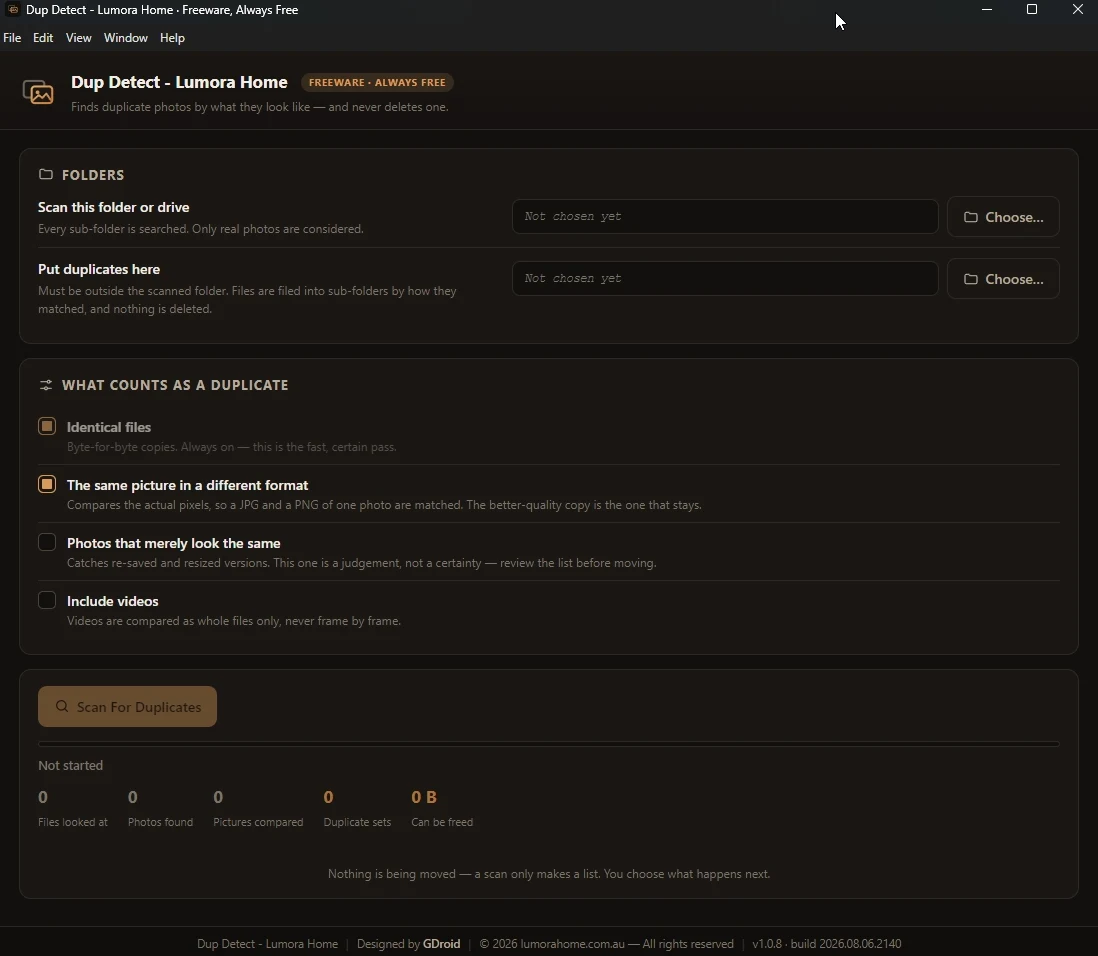Click the Photos found counter
This screenshot has width=1098, height=956.
160,809
